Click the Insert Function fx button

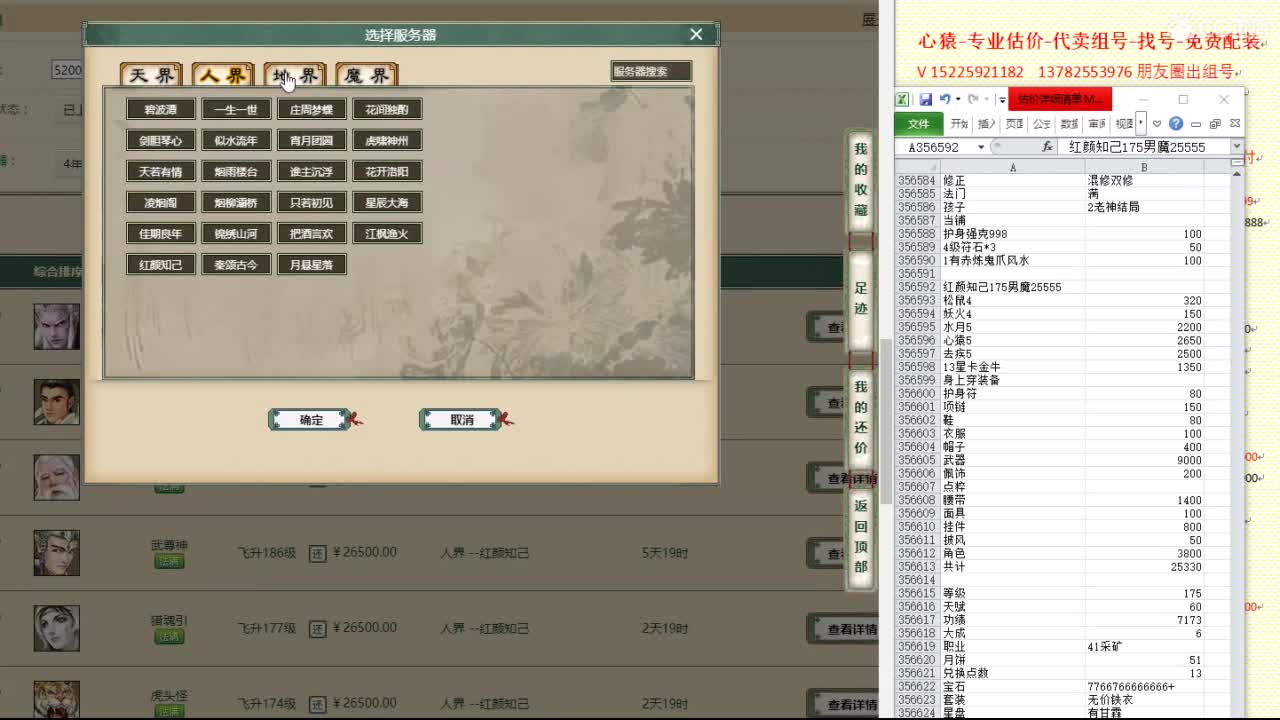pyautogui.click(x=1048, y=147)
